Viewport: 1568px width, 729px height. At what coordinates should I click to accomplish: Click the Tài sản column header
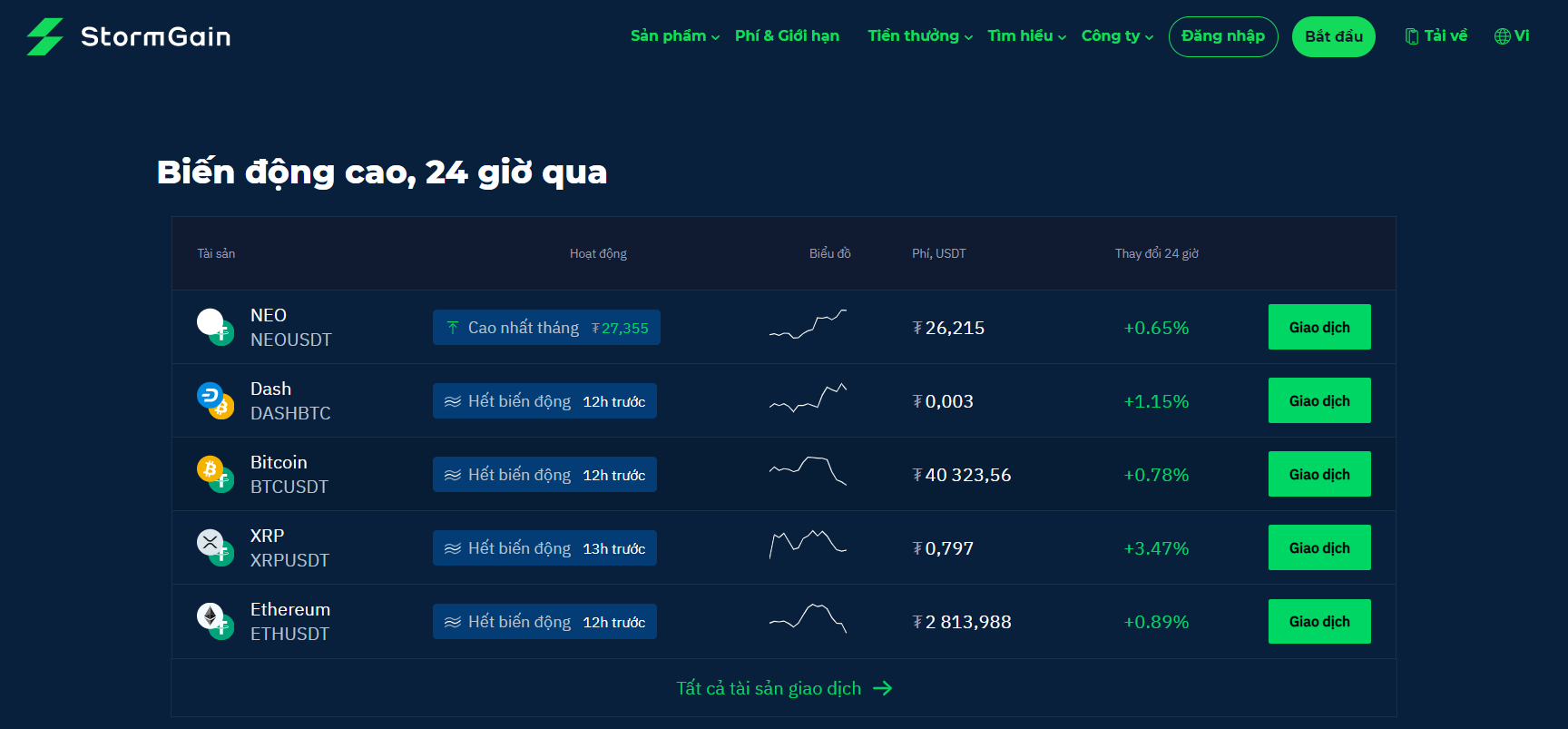point(216,253)
